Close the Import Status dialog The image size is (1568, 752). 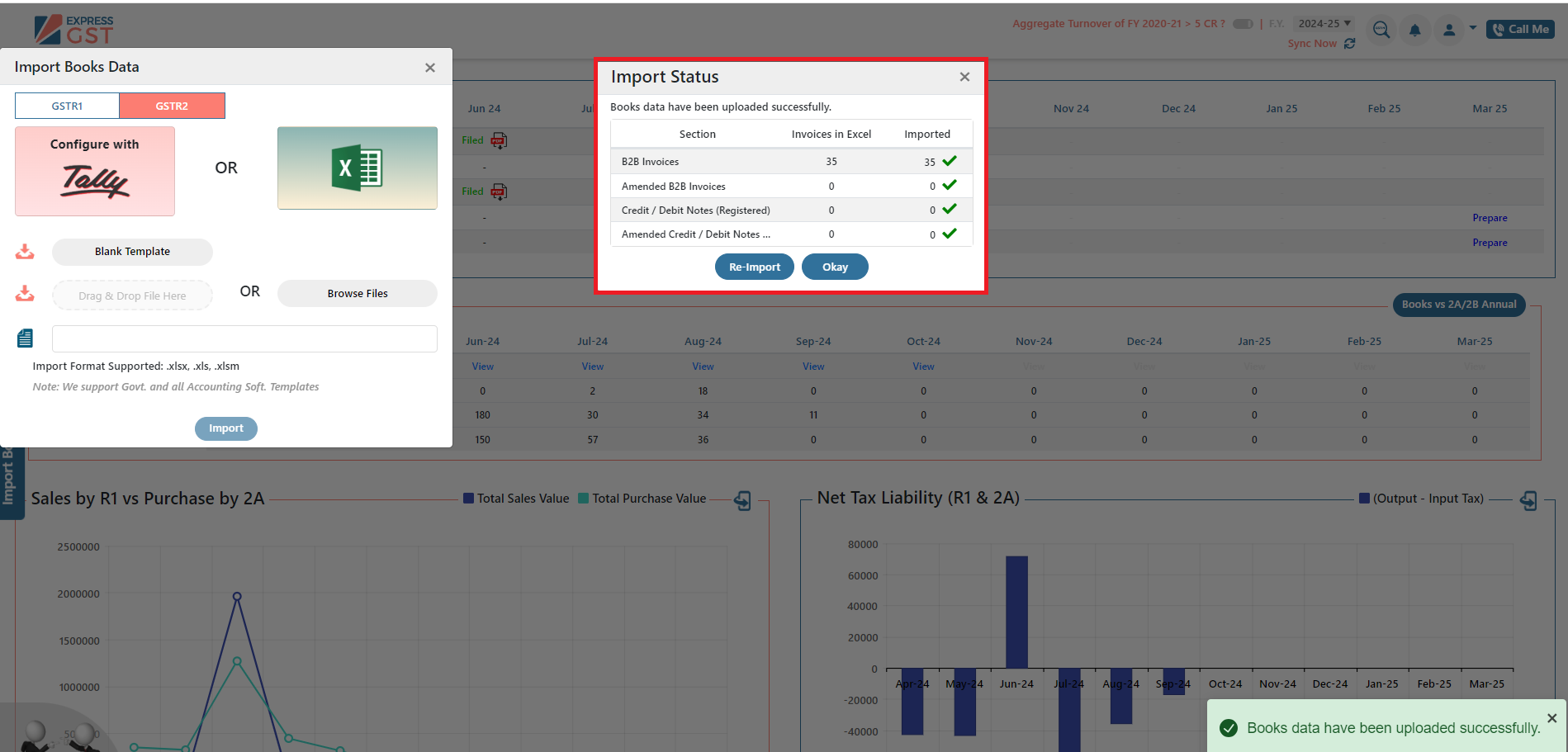pos(964,77)
